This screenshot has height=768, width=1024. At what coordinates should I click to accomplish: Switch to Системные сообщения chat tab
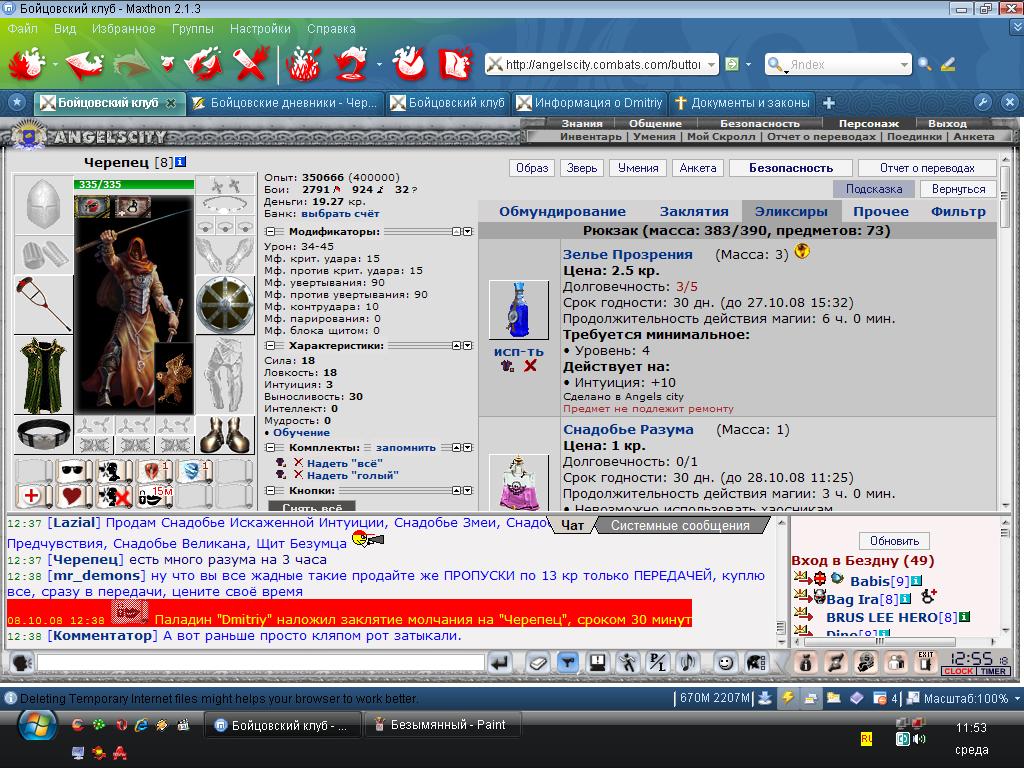point(680,526)
